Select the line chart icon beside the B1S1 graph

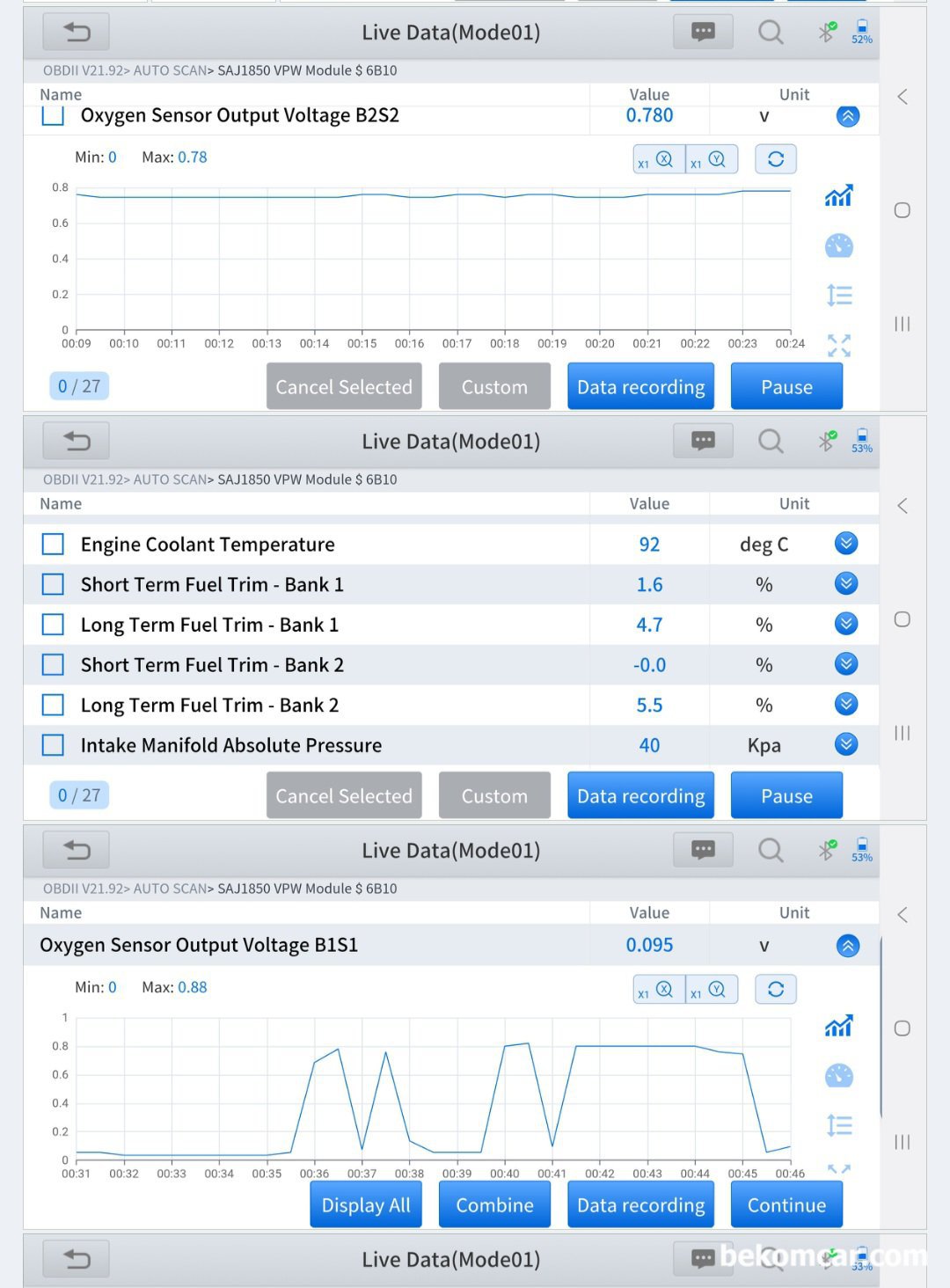838,1026
